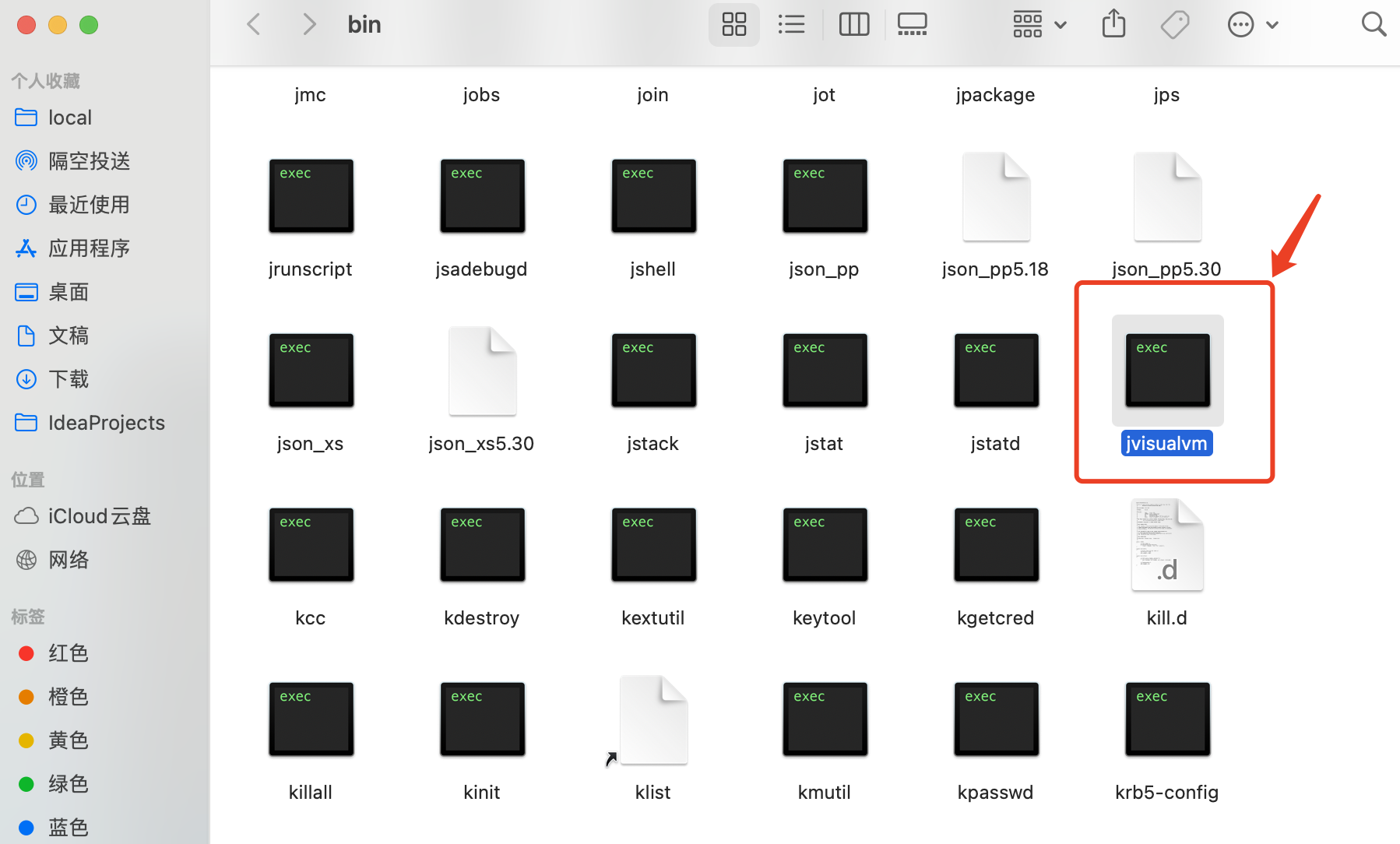
Task: Open the jshell executable icon
Action: 653,195
